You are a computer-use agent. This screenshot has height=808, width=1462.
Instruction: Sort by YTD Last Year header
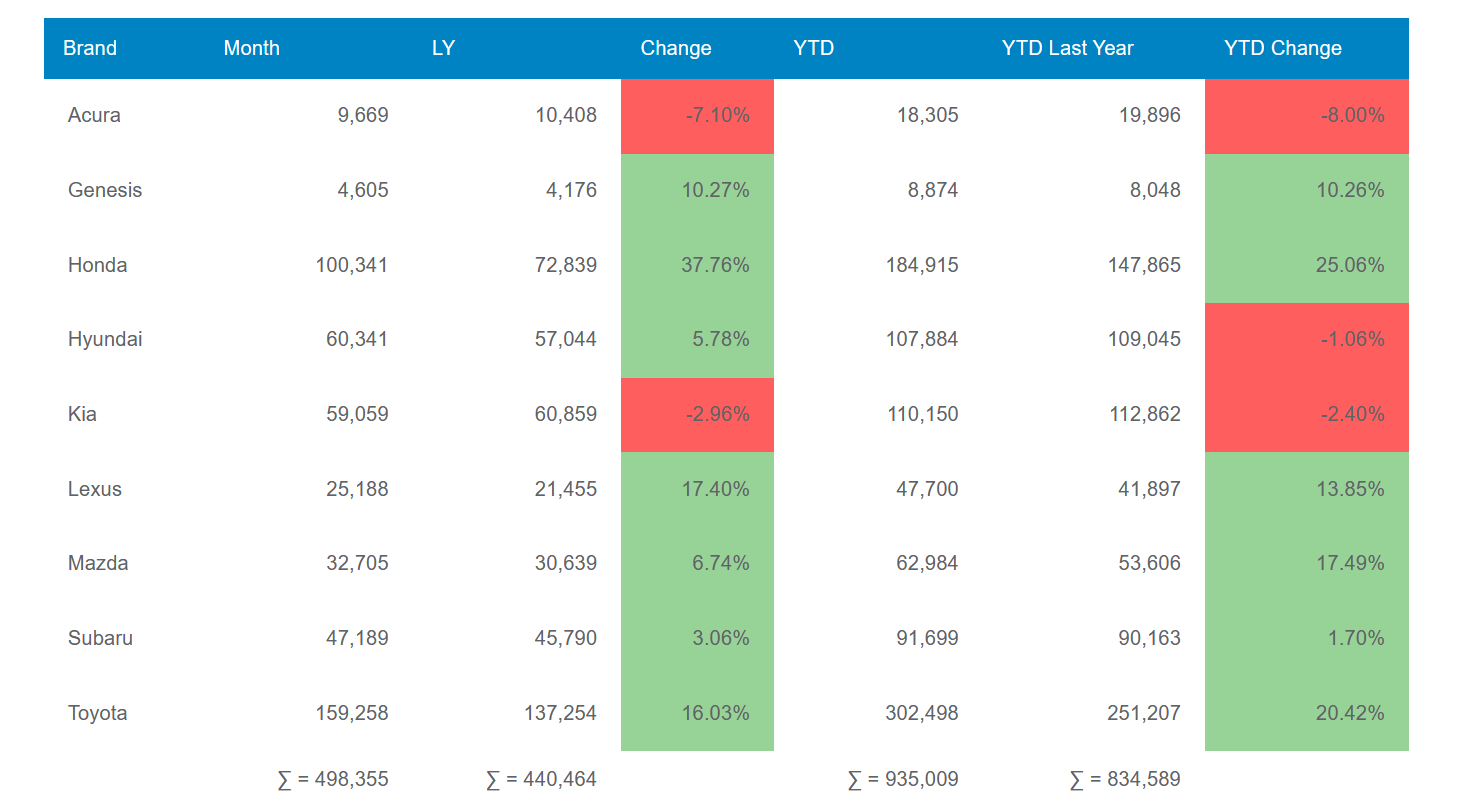(x=1067, y=48)
